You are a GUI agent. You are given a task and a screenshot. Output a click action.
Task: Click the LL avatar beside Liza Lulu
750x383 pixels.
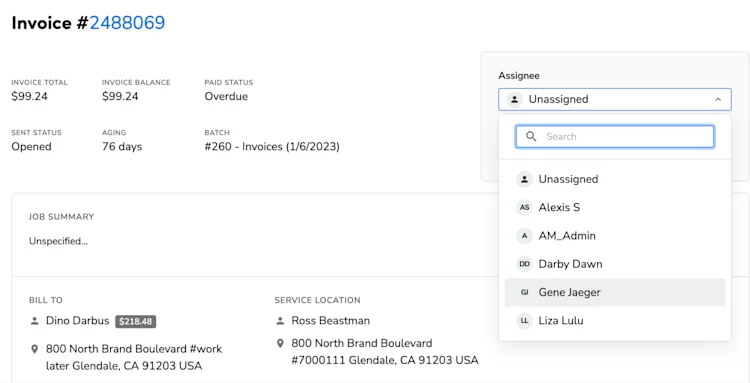point(524,320)
